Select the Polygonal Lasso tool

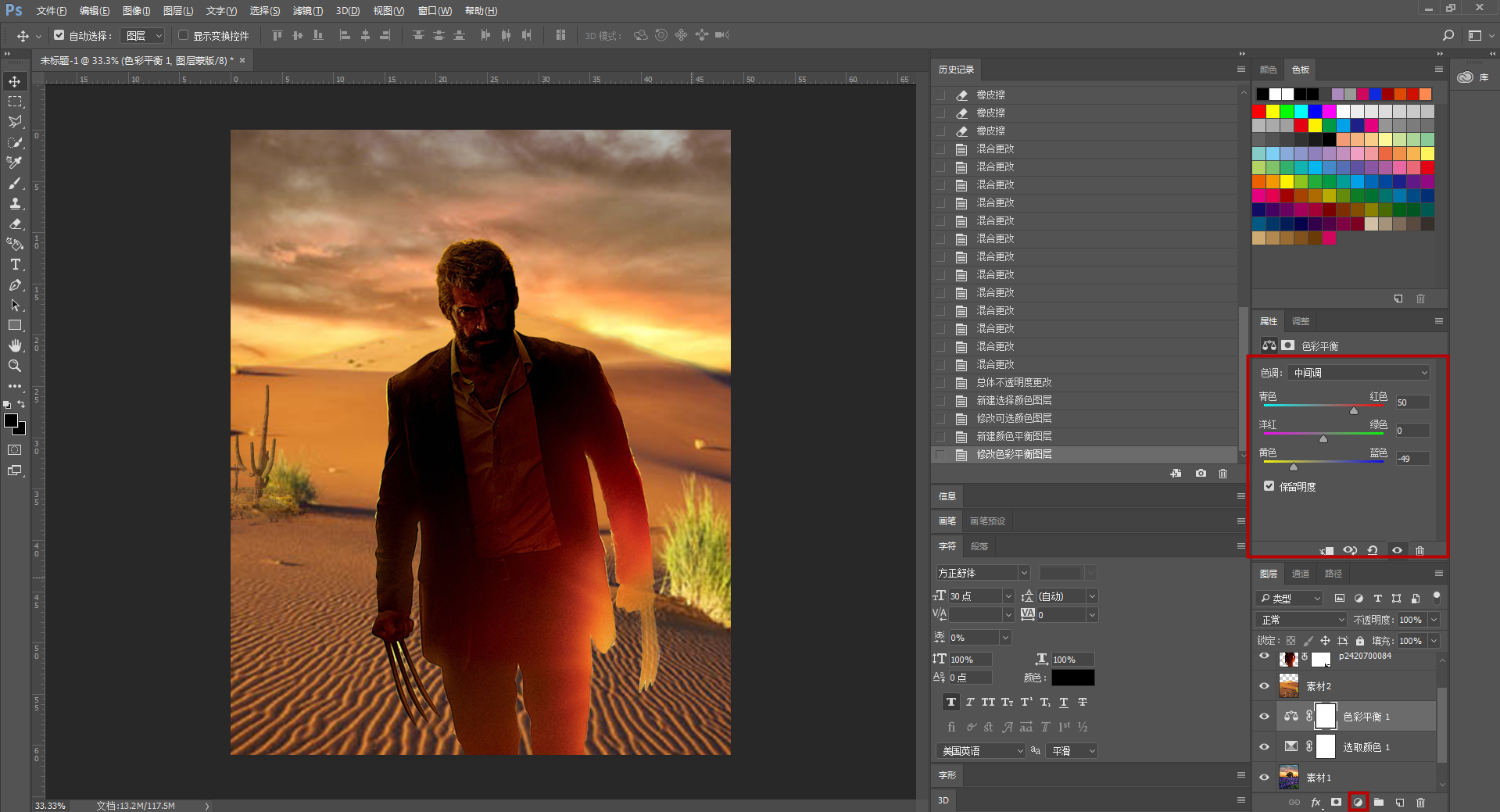tap(15, 122)
